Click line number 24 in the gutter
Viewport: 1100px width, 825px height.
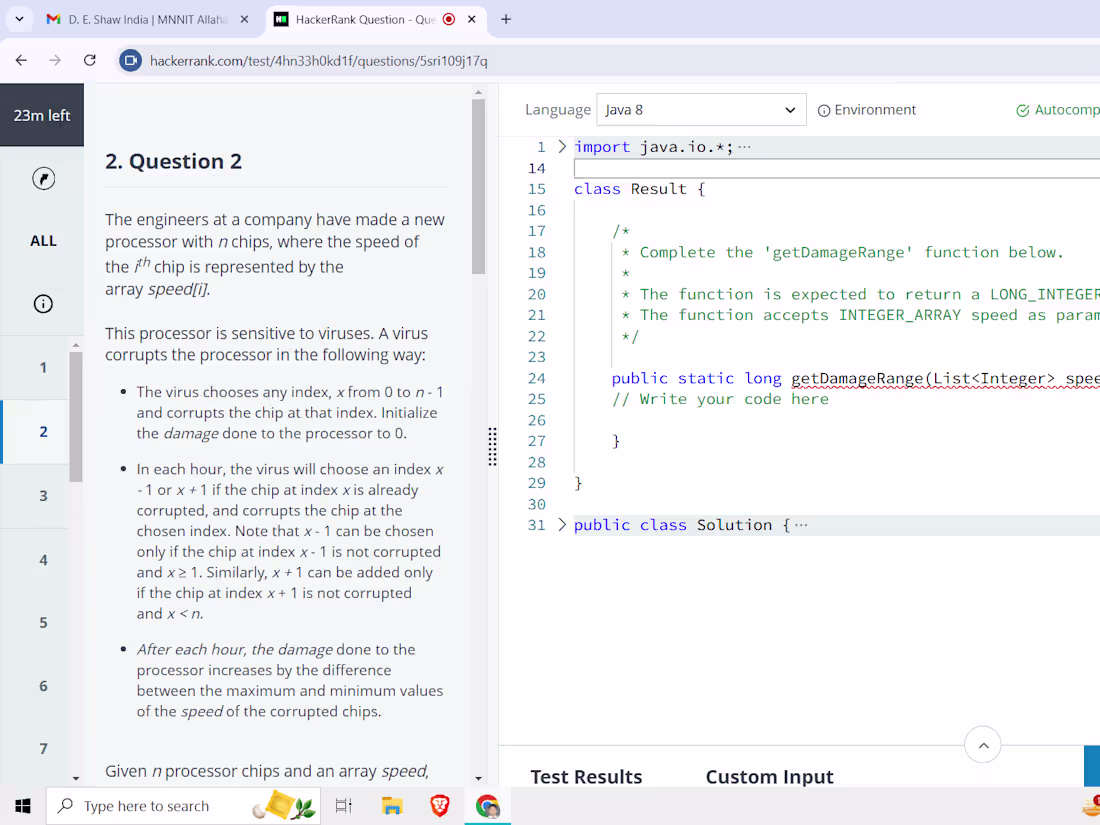point(537,379)
